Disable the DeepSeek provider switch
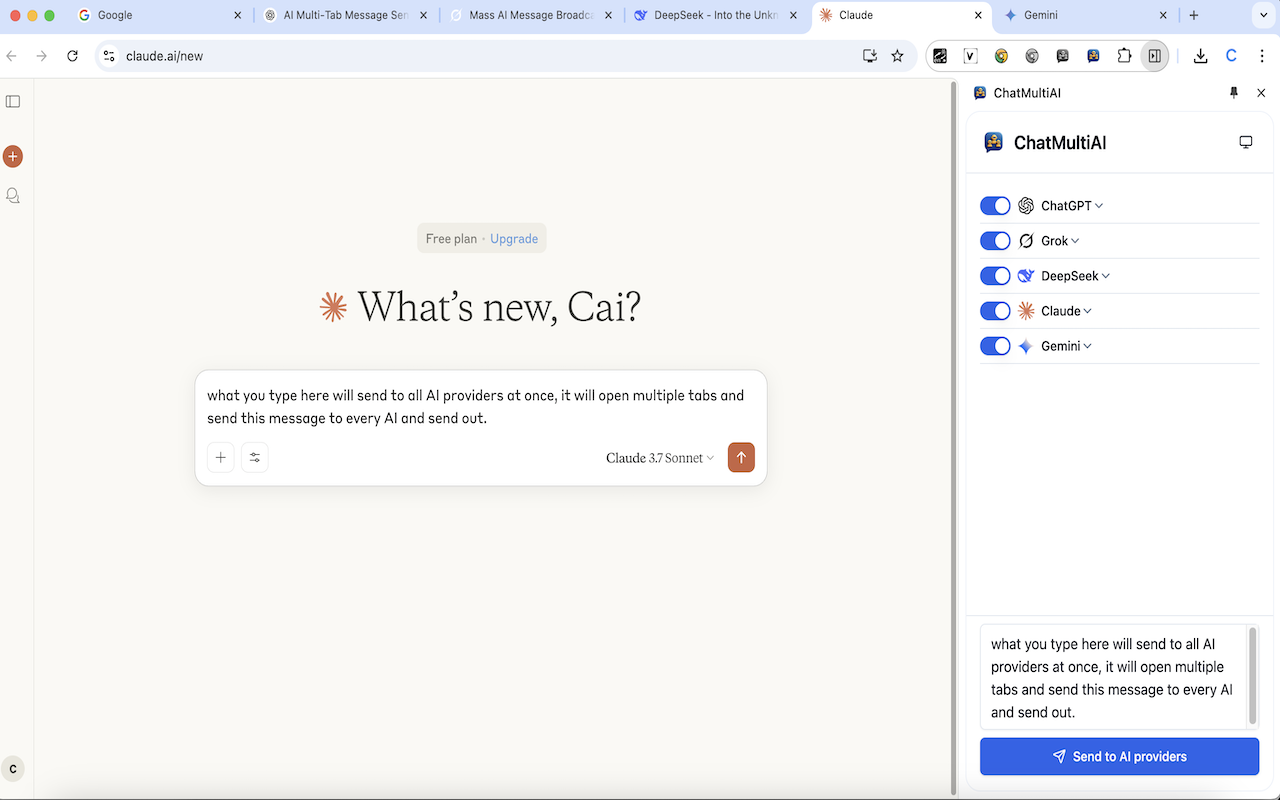Screen dimensions: 1280x800 coord(995,276)
